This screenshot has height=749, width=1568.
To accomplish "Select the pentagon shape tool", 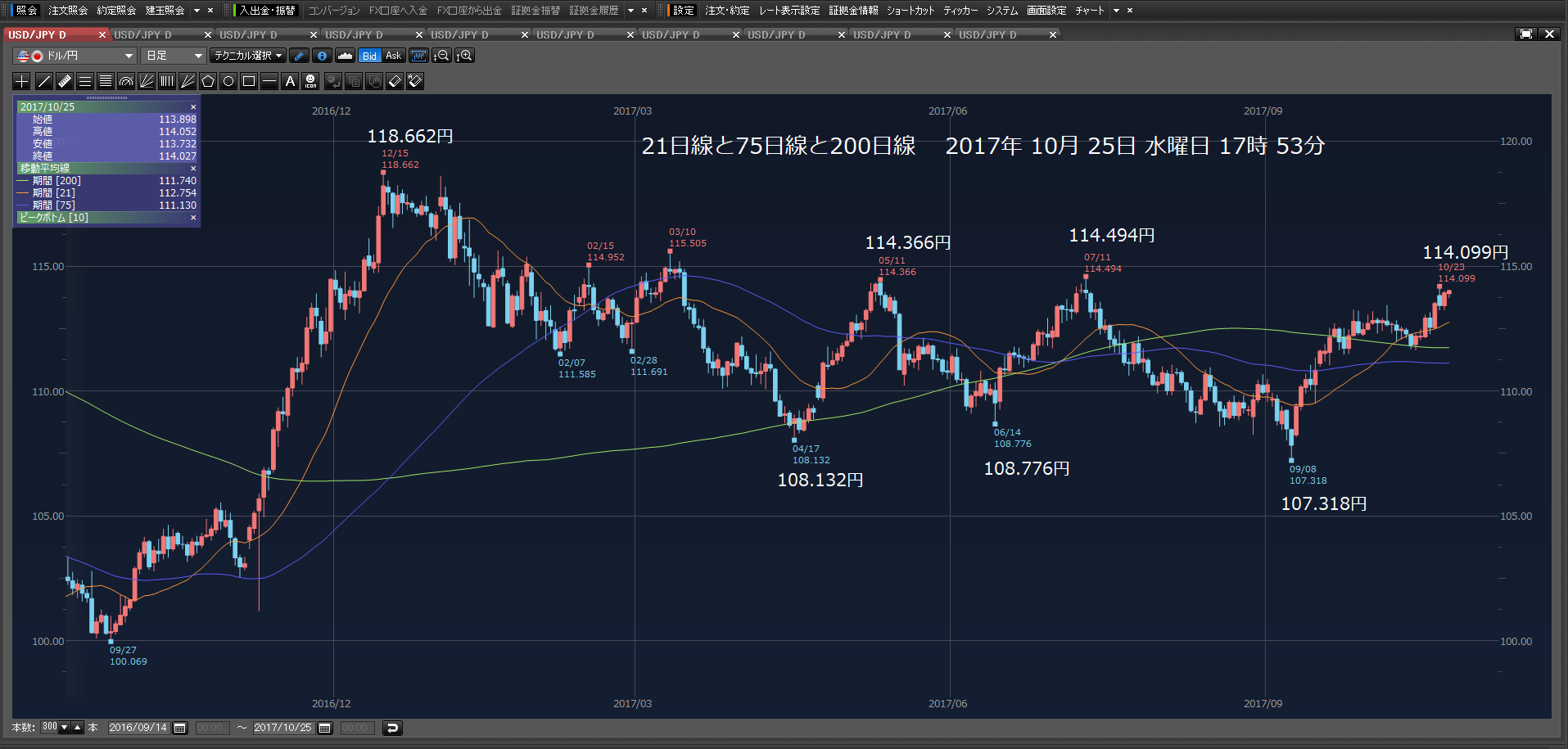I will [208, 81].
